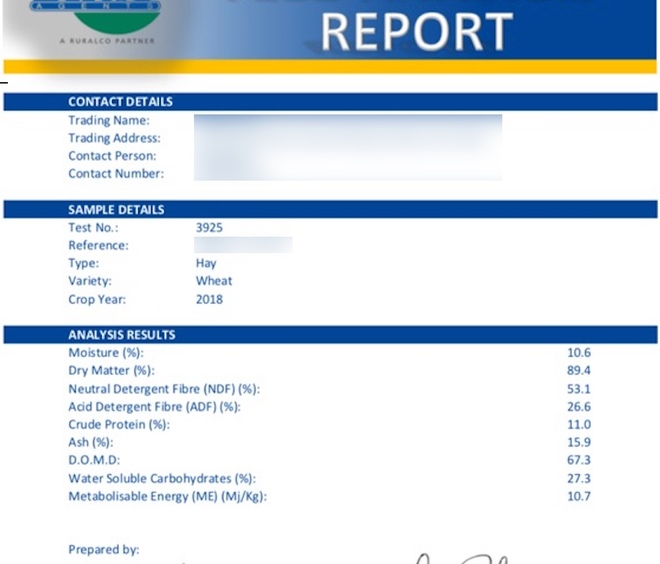Screen dimensions: 660x564
Task: Click the blurred contact information field
Action: [x=347, y=147]
